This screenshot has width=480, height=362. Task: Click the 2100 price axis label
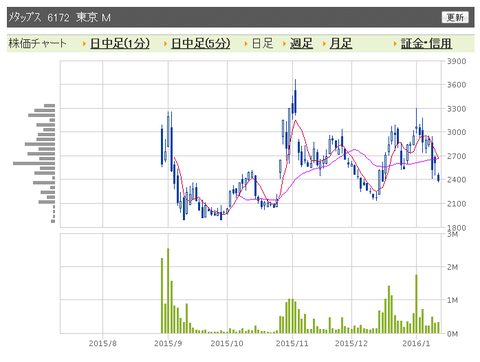(x=456, y=204)
